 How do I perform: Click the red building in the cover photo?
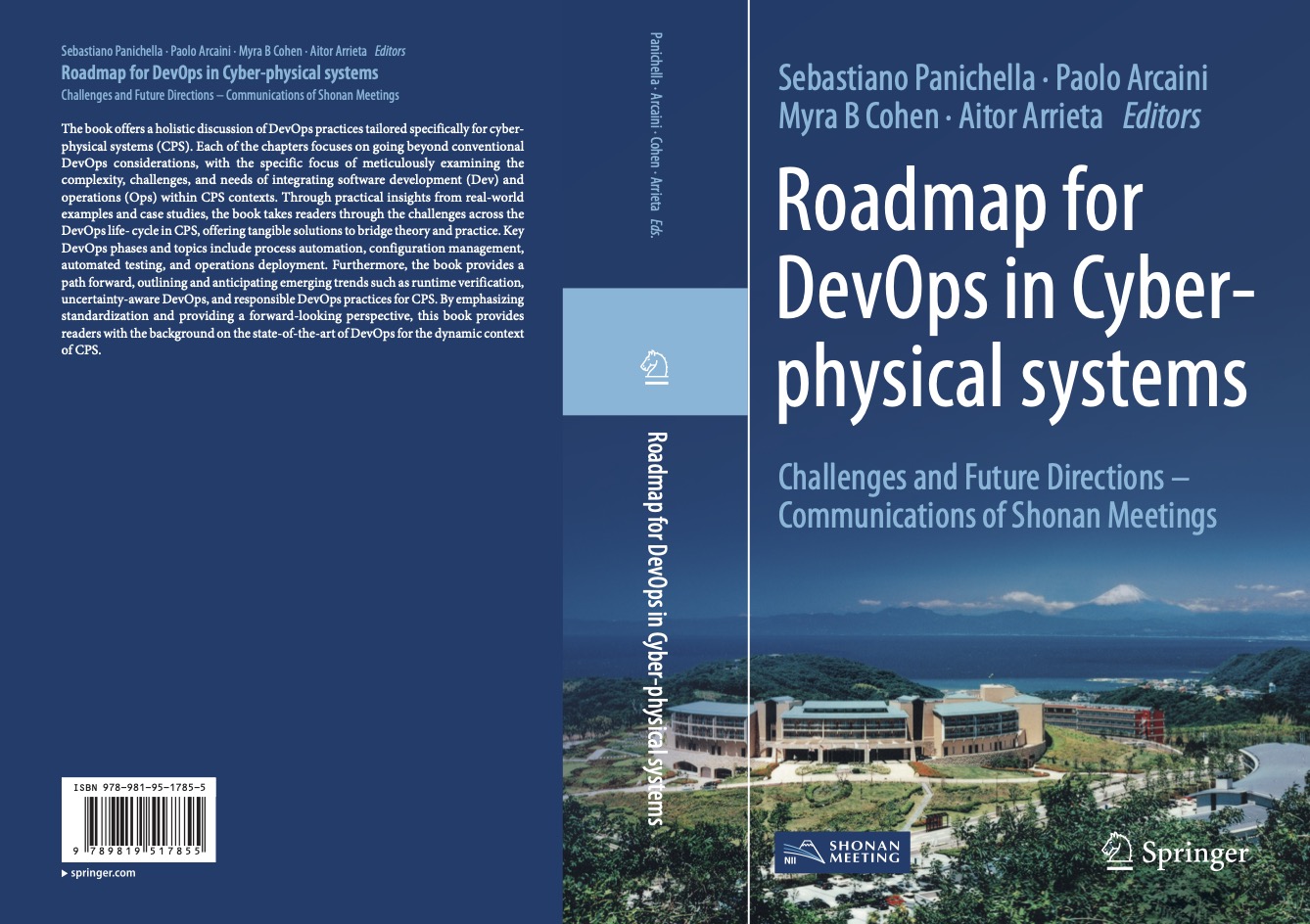1146,723
